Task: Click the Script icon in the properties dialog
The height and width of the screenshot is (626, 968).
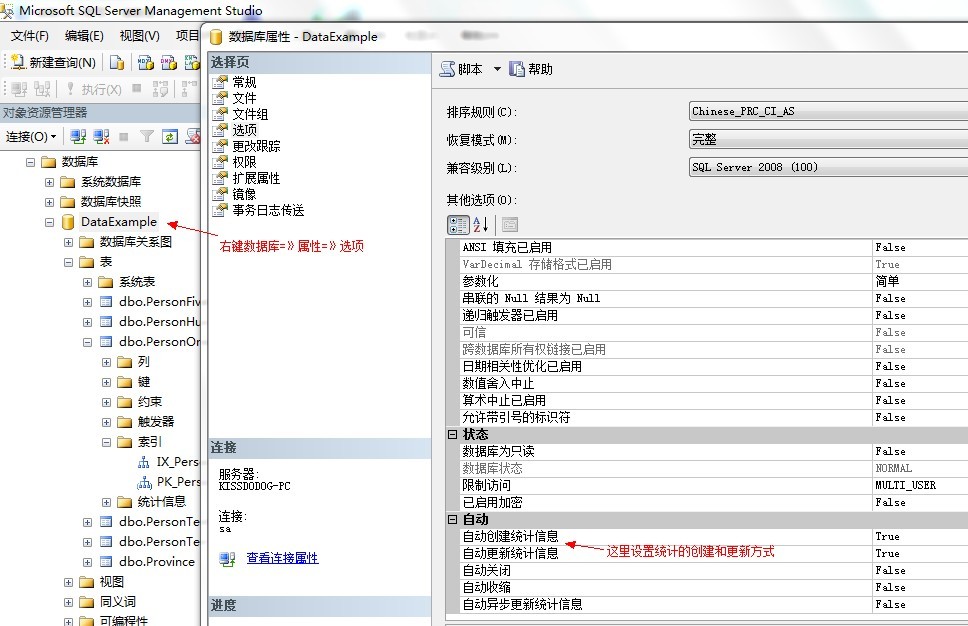Action: 447,69
